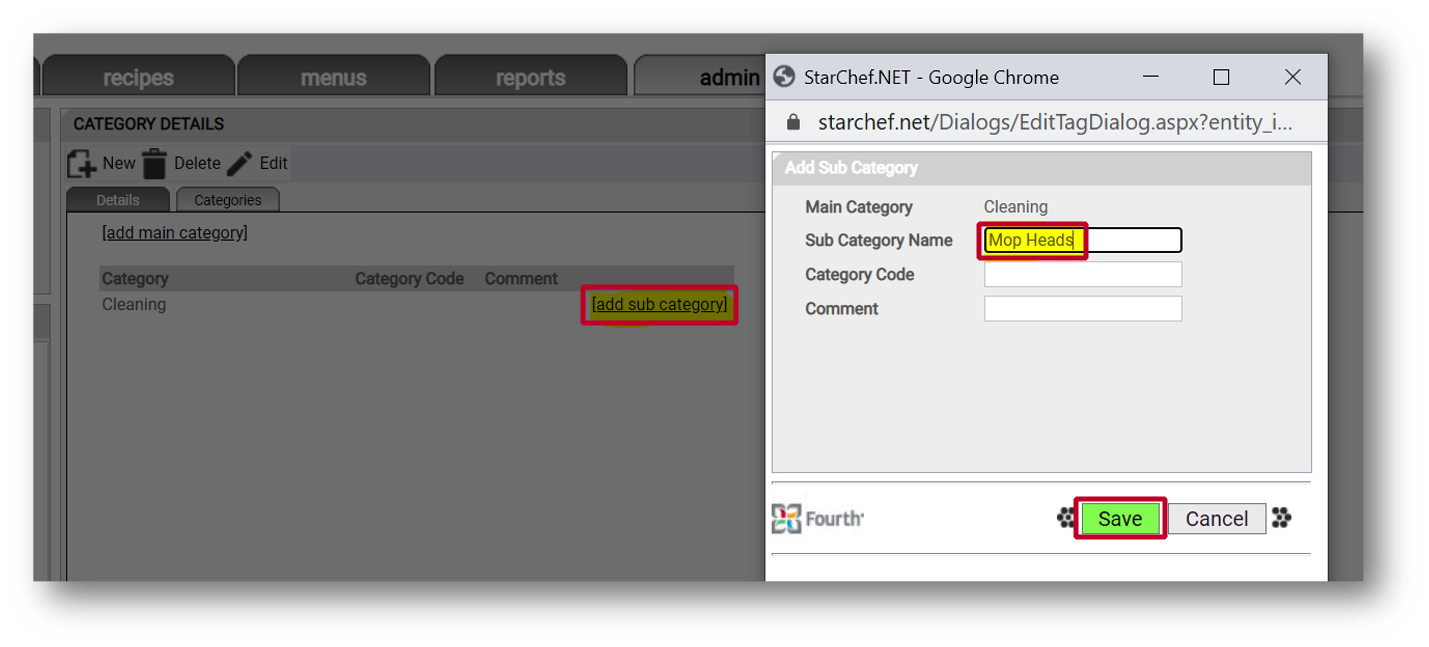This screenshot has height=647, width=1429.
Task: Save the new sub category
Action: pyautogui.click(x=1120, y=518)
